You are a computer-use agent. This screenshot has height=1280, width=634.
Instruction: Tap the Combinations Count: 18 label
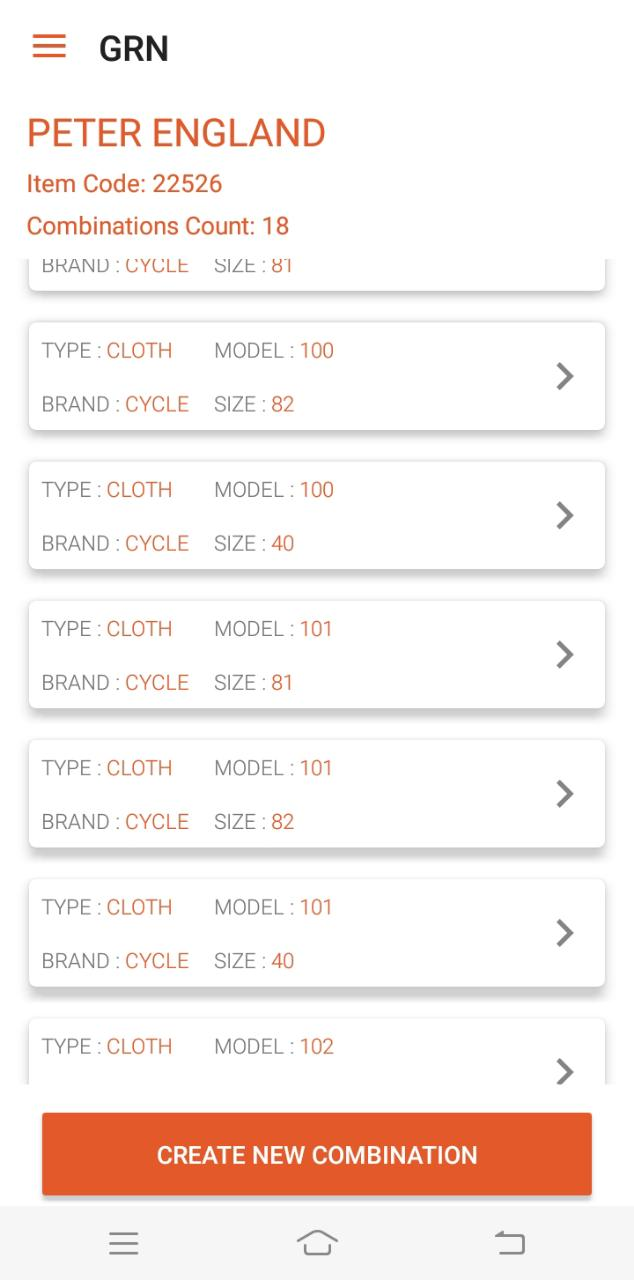click(x=158, y=226)
